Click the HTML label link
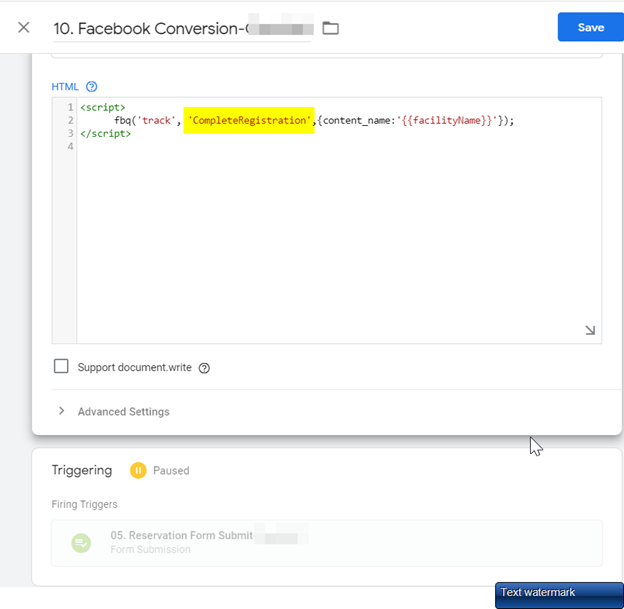The image size is (624, 609). pyautogui.click(x=65, y=87)
